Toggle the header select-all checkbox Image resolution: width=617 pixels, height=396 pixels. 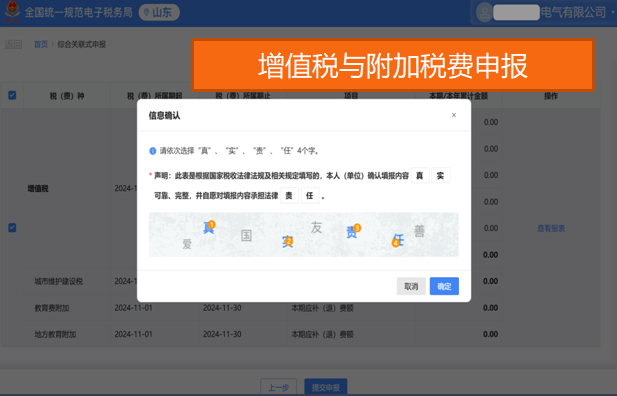pyautogui.click(x=12, y=95)
